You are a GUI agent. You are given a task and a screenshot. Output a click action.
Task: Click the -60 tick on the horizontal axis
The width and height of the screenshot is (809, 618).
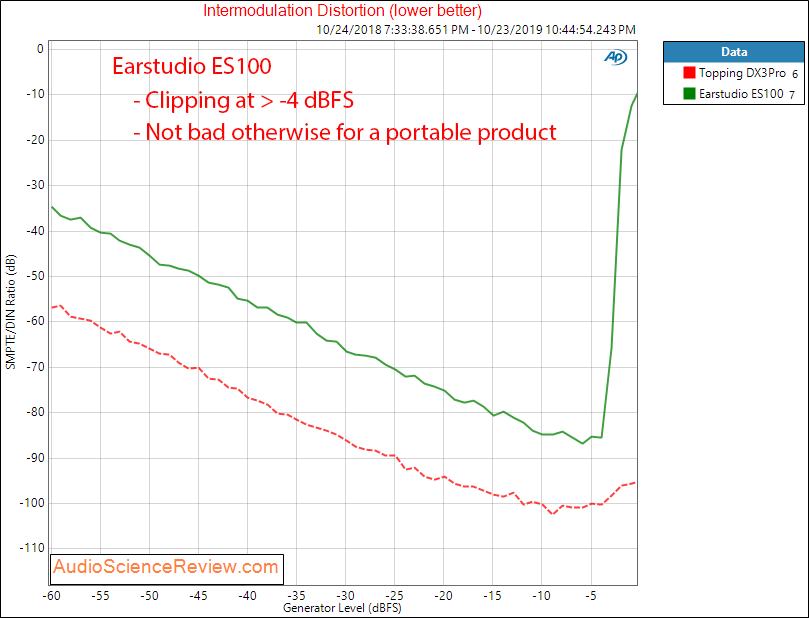click(x=52, y=596)
